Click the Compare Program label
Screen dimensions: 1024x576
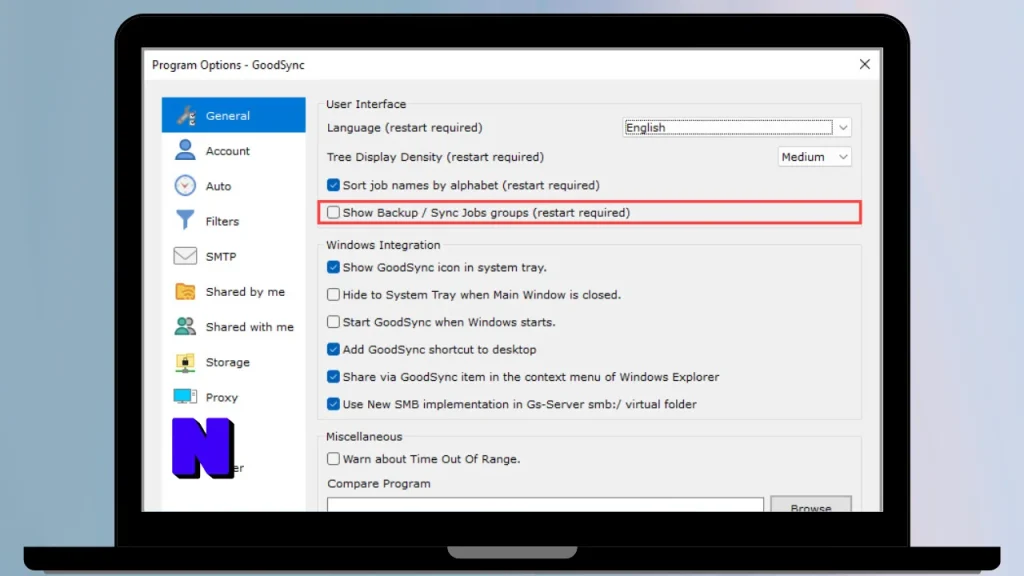pos(379,484)
